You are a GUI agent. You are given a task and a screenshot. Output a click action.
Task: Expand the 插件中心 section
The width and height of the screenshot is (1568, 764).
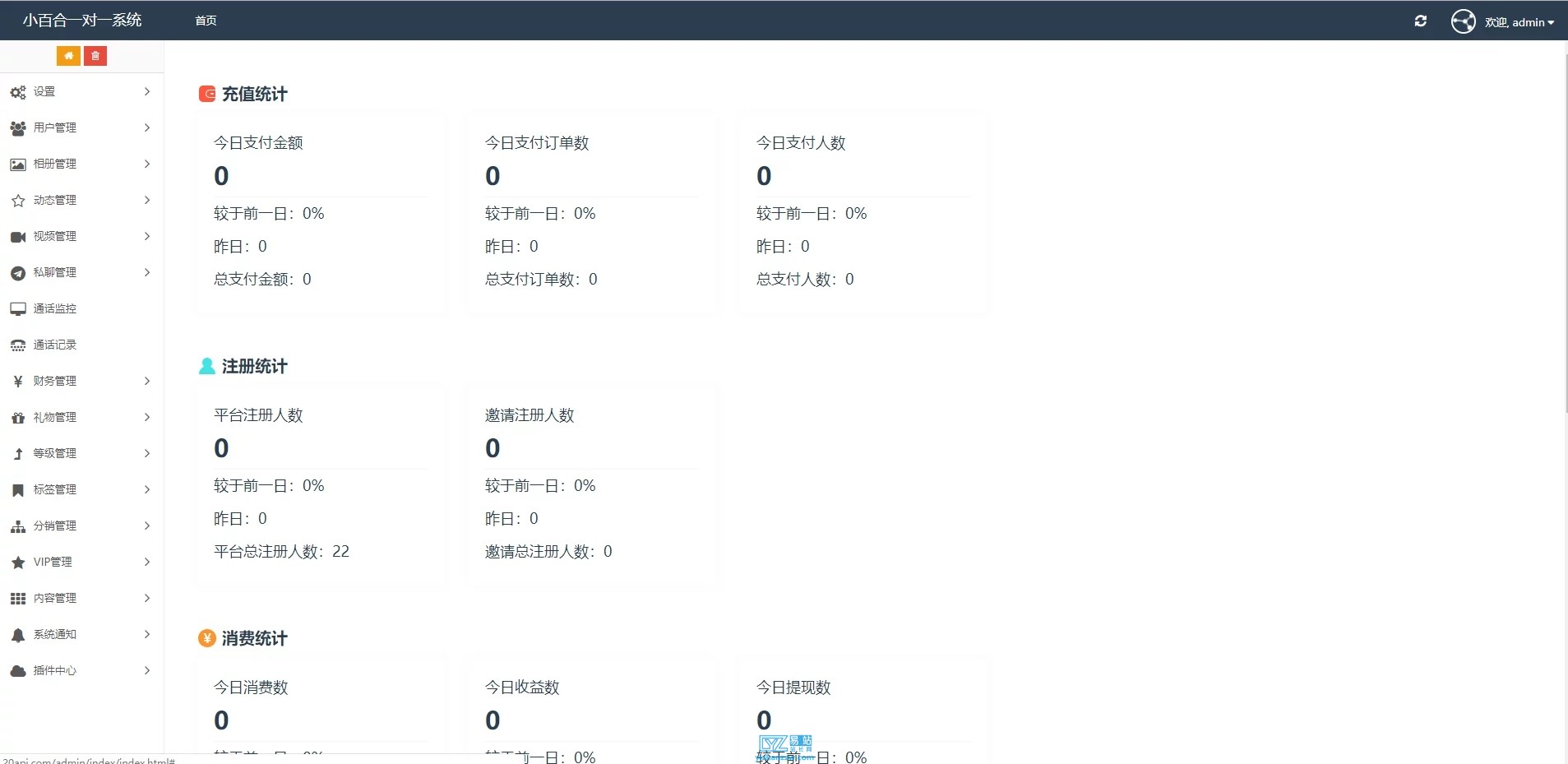point(146,670)
